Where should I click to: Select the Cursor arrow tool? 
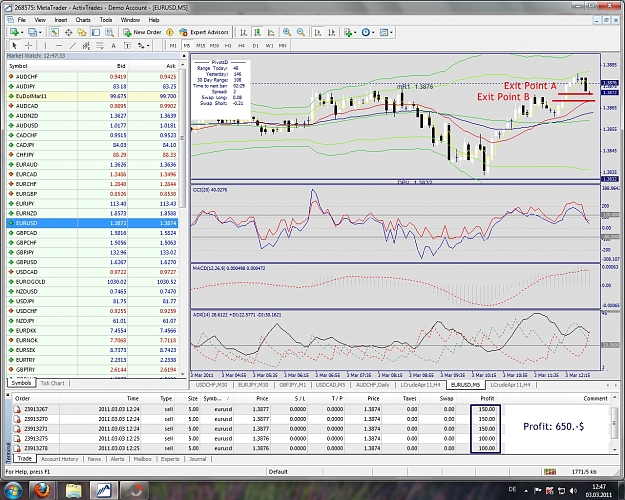click(14, 45)
